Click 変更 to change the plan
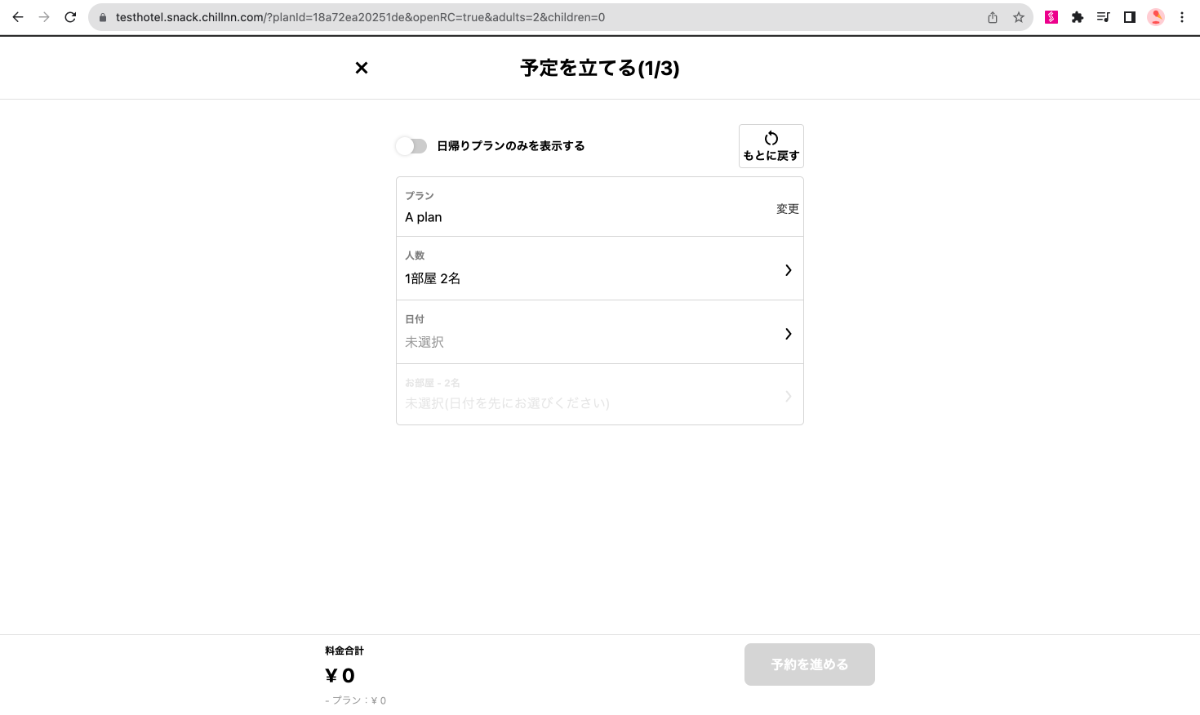This screenshot has height=715, width=1200. [787, 209]
